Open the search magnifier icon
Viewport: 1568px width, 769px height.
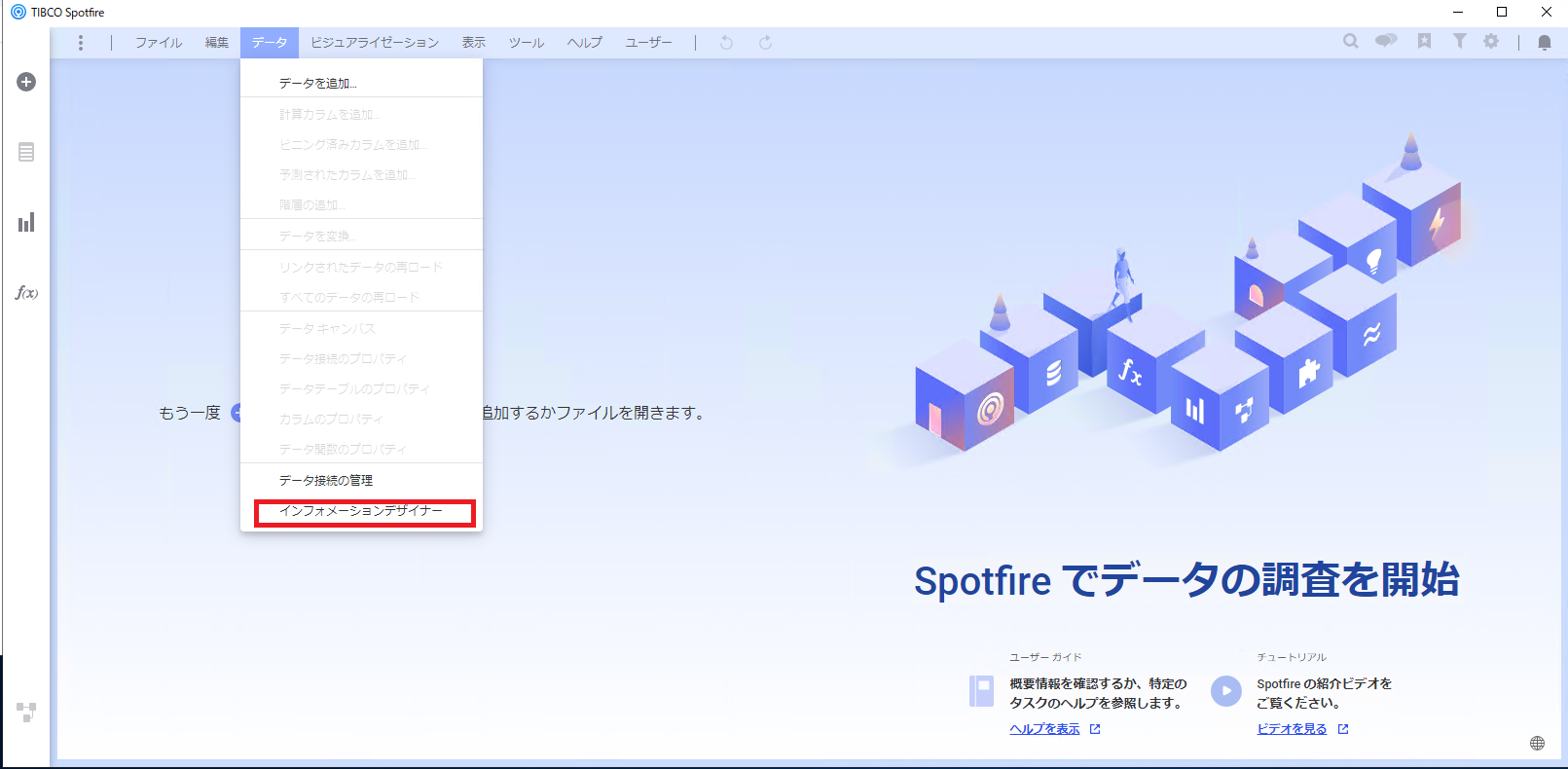[1351, 41]
